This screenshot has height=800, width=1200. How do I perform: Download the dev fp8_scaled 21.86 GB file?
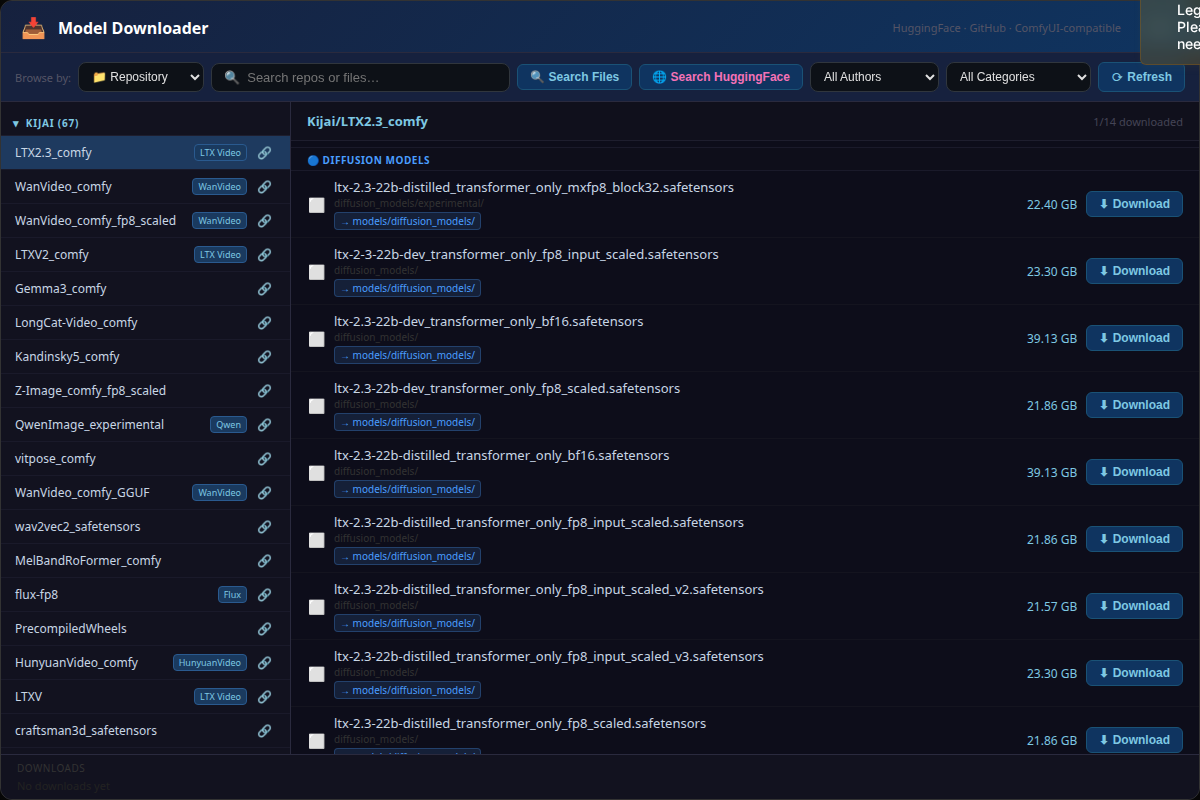click(1134, 405)
